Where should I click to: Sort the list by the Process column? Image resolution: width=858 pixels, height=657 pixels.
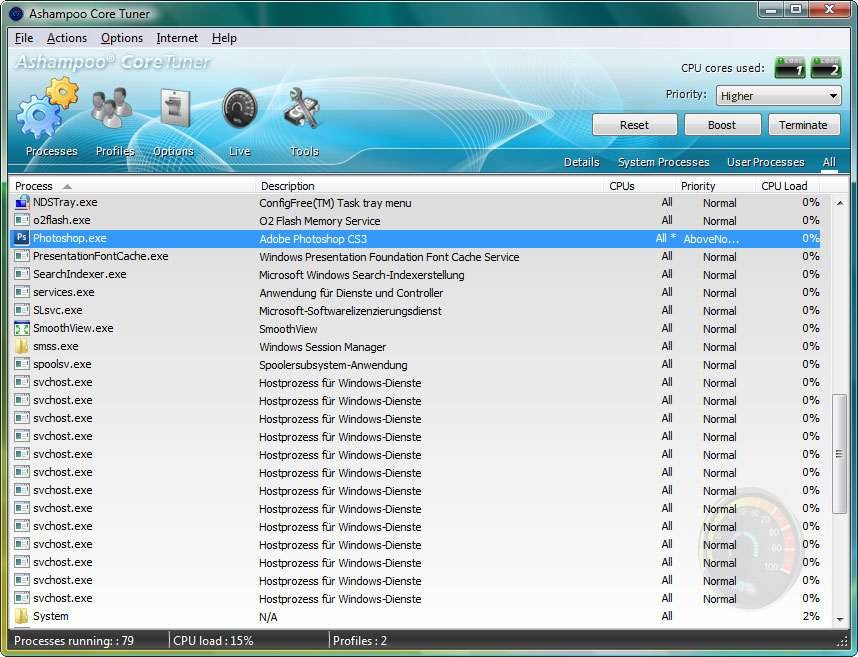[35, 186]
